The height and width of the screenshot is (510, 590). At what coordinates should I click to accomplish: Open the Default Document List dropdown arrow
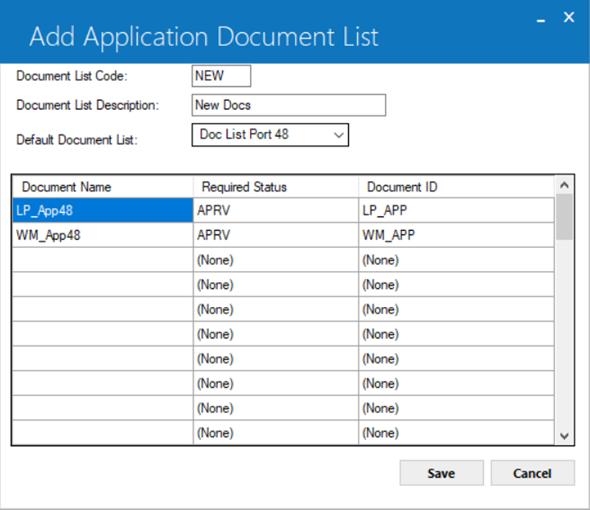[x=339, y=135]
